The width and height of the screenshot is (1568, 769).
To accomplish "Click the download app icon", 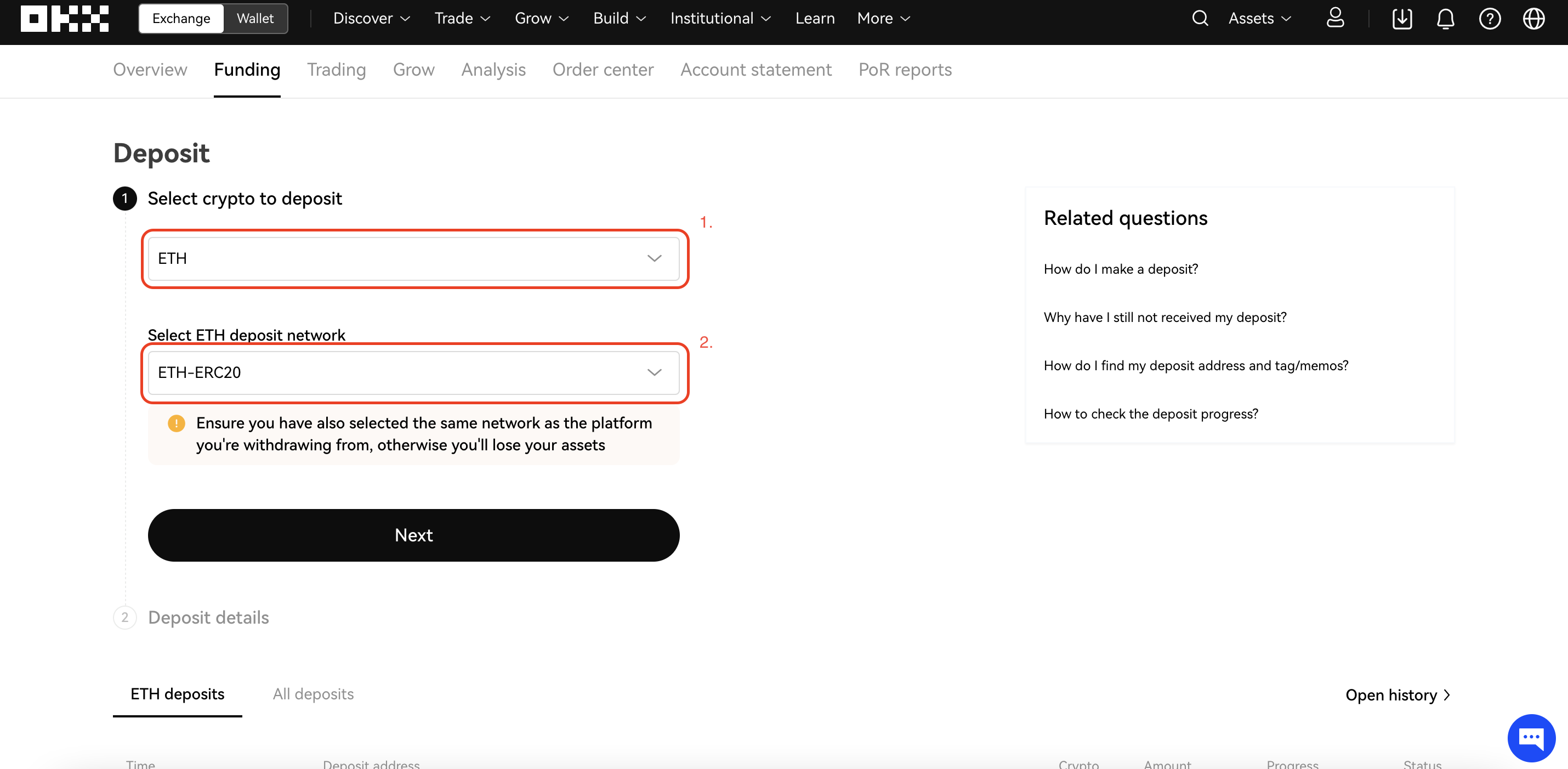I will 1402,18.
